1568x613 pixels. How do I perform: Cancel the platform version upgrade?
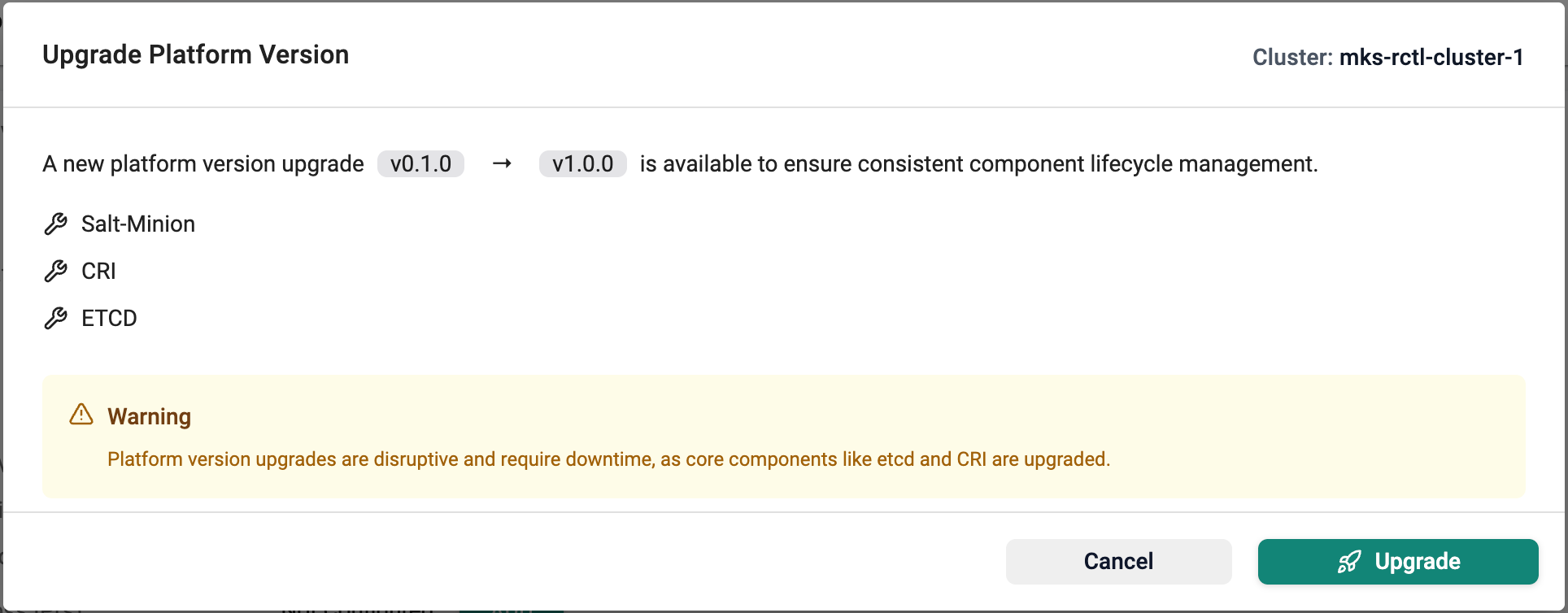1118,562
